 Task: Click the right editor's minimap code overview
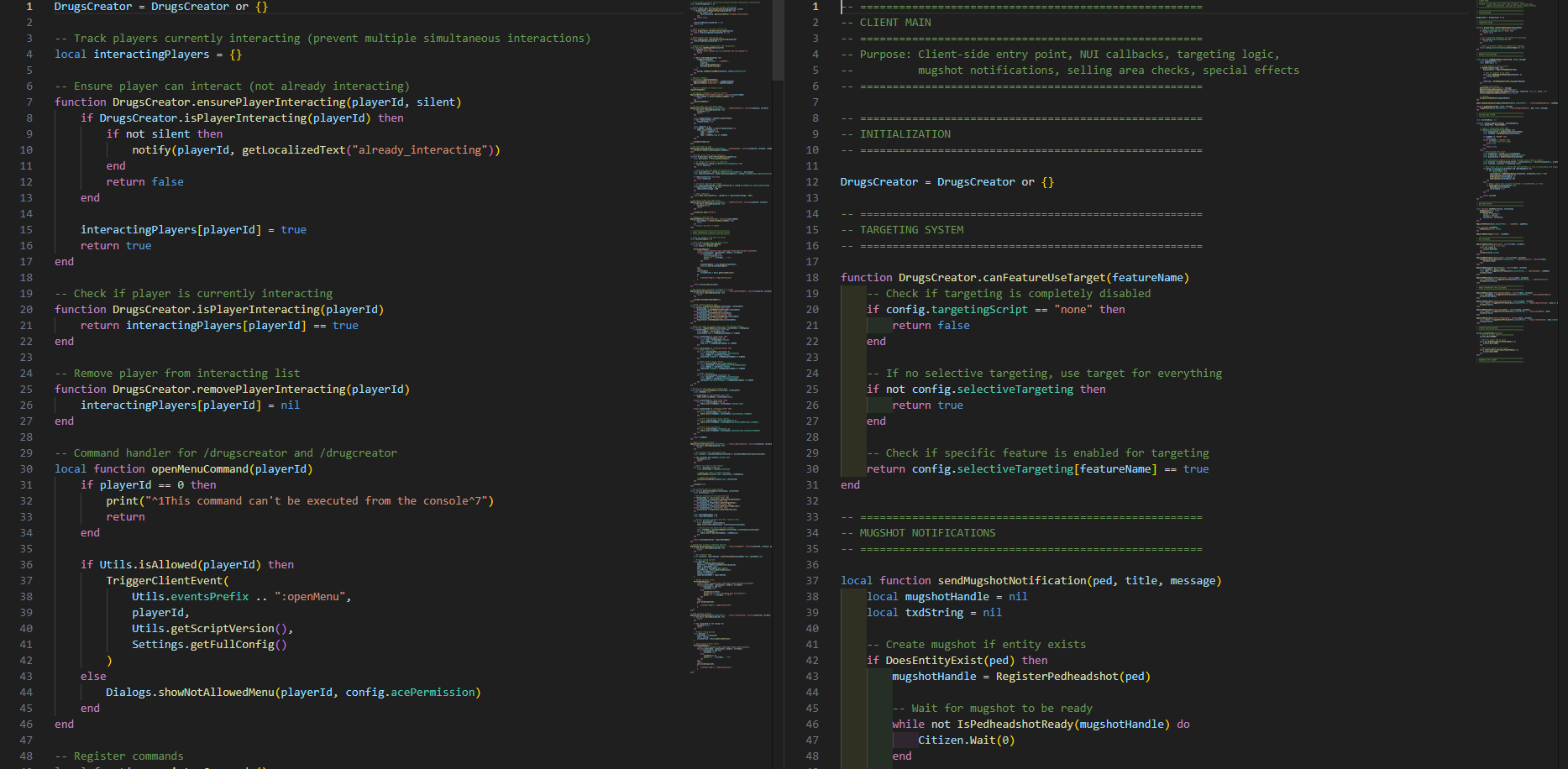(1516, 181)
